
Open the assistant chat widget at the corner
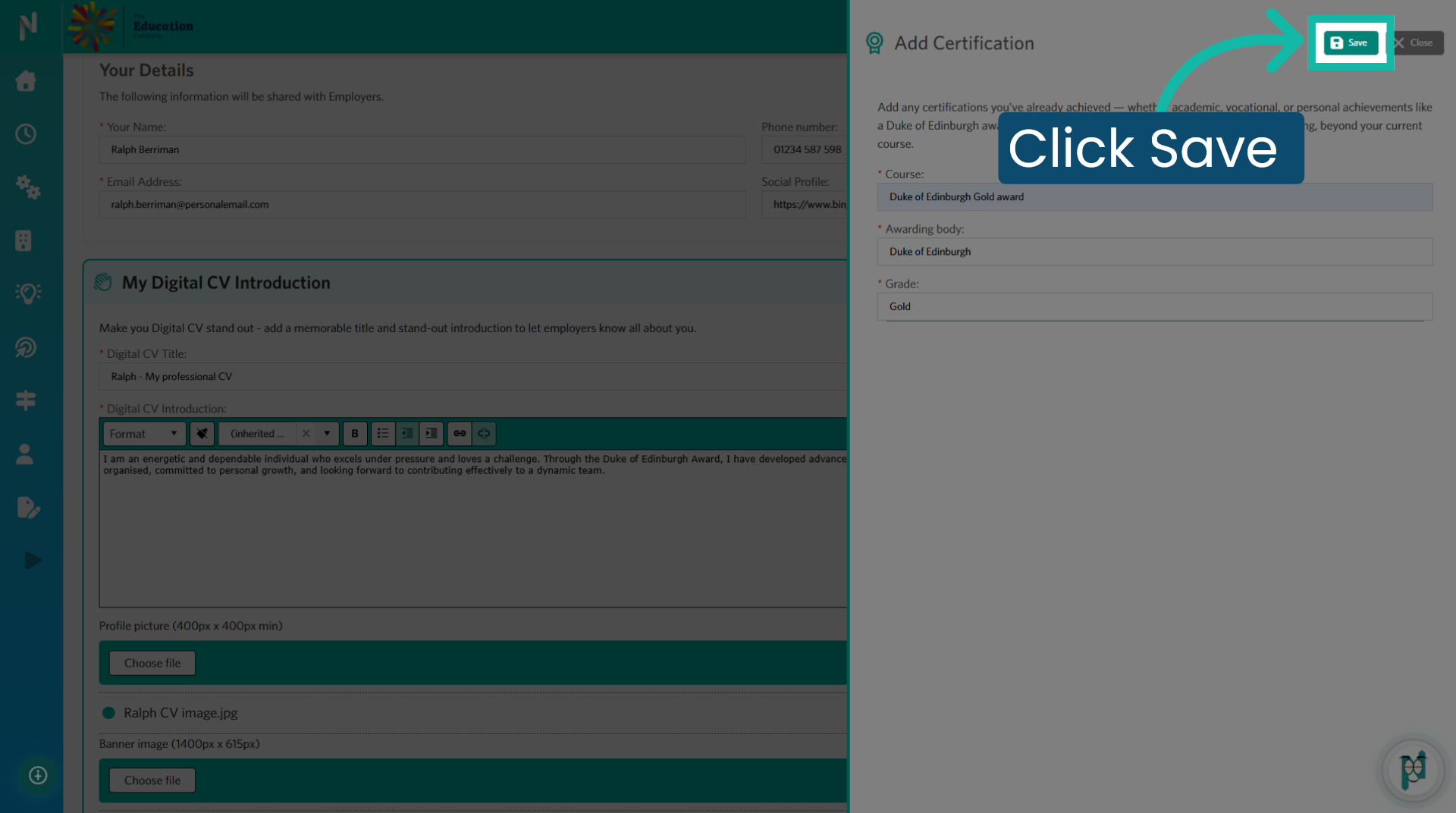[1413, 770]
